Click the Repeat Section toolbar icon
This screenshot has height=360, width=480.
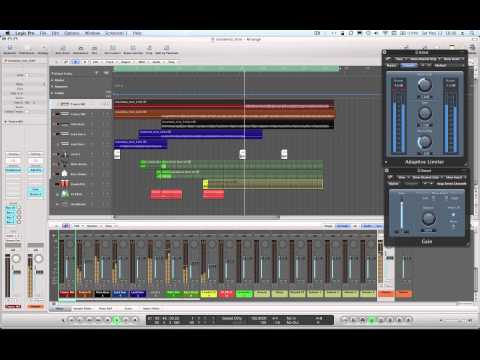(x=133, y=49)
